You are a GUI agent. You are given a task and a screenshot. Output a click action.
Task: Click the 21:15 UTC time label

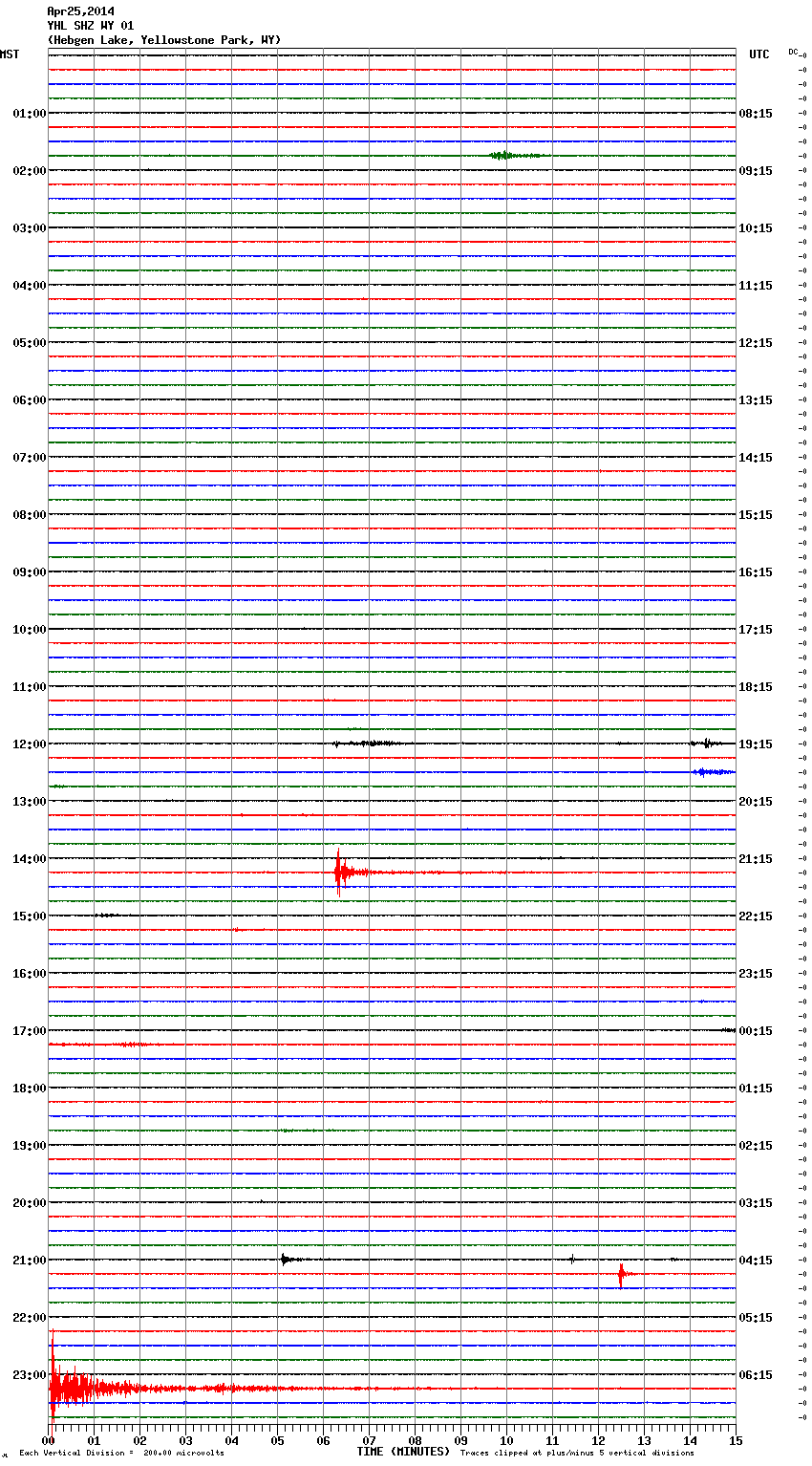(x=756, y=859)
